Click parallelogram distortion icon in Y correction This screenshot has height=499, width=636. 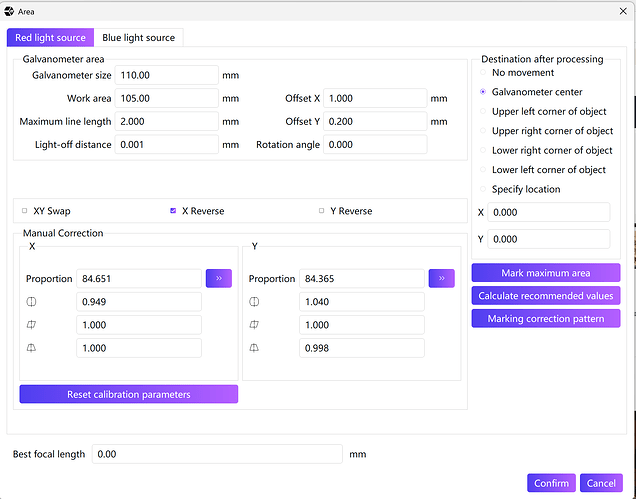coord(254,325)
